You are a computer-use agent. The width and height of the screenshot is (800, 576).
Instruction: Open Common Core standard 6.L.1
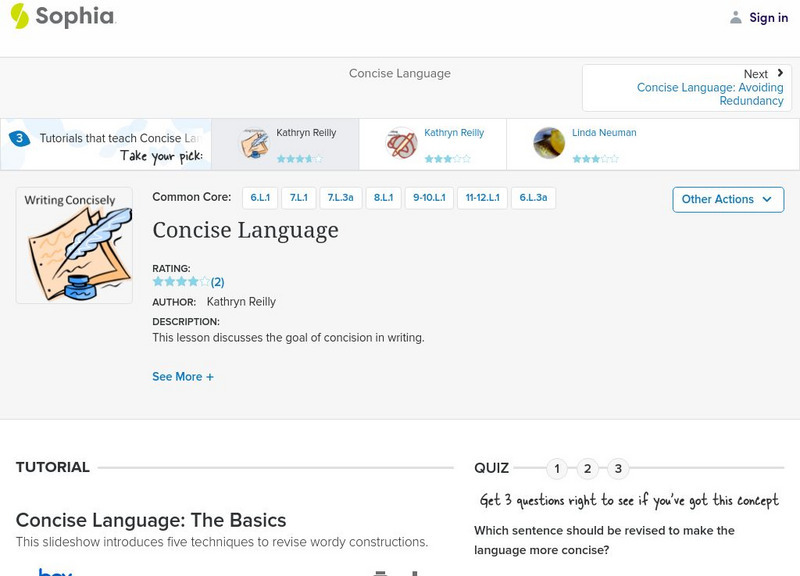point(260,198)
